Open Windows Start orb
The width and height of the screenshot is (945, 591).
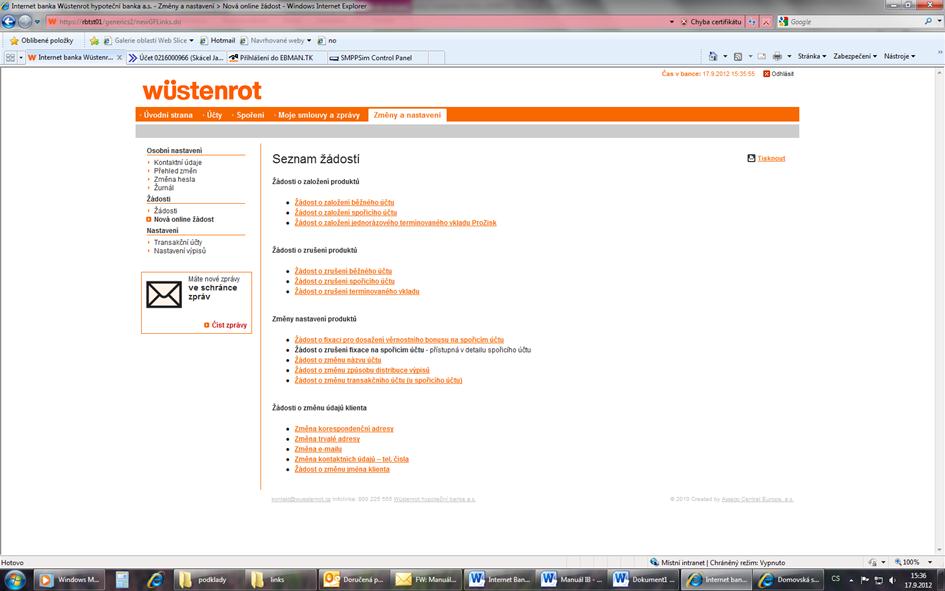point(14,580)
